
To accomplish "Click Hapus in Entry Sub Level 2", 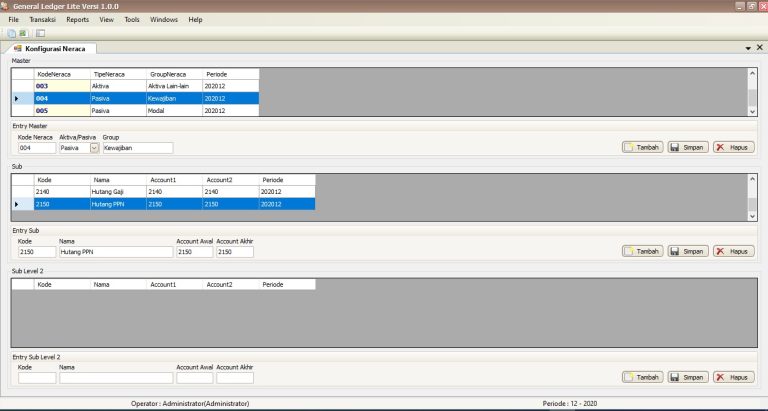I will point(733,377).
